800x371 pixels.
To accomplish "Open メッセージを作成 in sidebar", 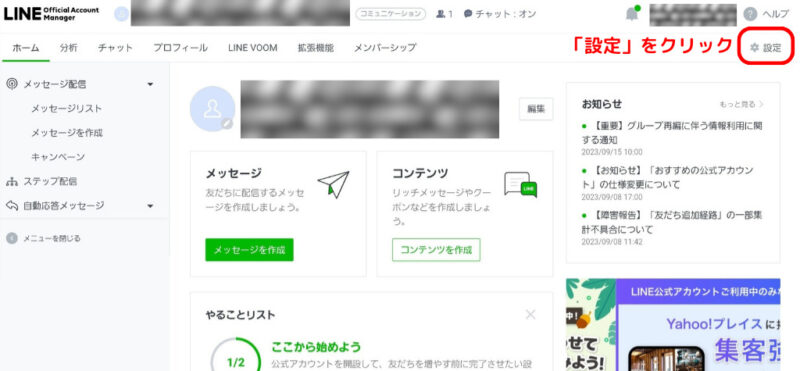I will click(67, 133).
